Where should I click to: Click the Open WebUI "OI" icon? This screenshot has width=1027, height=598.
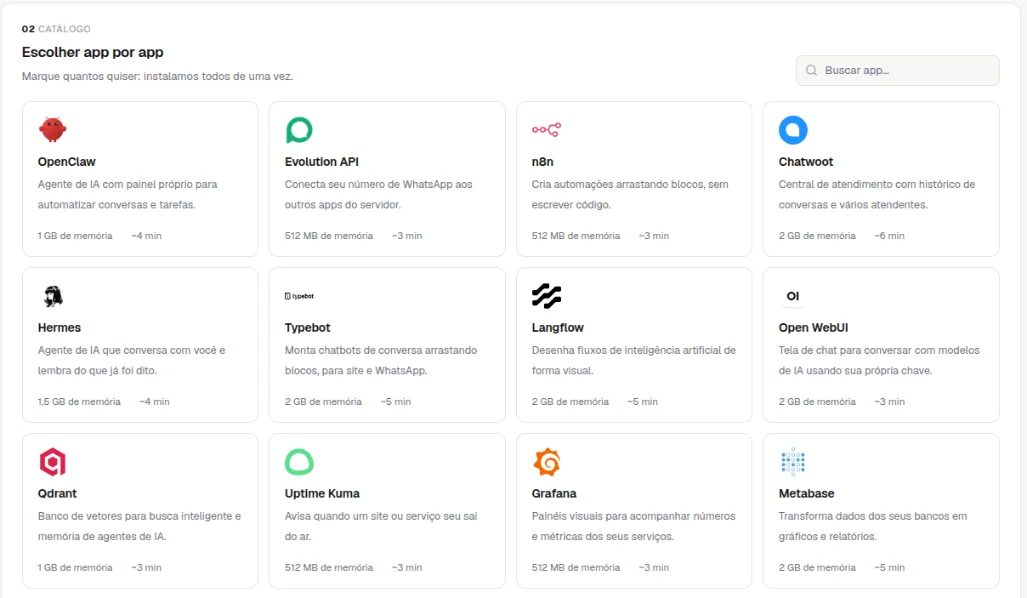point(793,296)
